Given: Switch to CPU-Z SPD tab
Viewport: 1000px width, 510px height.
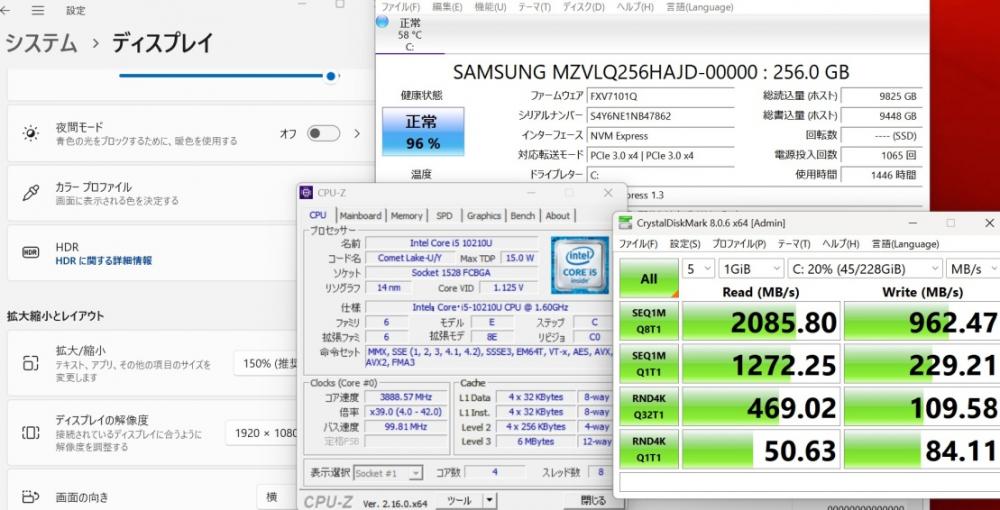Looking at the screenshot, I should point(445,215).
